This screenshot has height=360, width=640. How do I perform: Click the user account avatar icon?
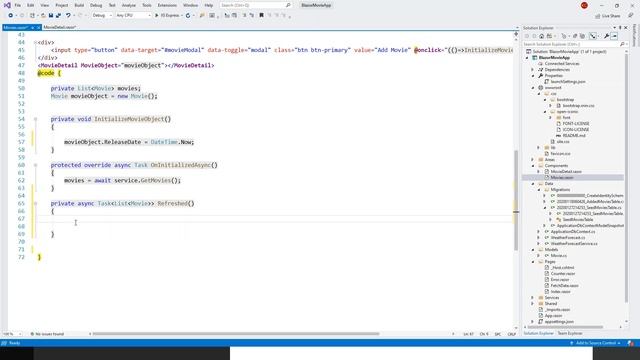[584, 5]
